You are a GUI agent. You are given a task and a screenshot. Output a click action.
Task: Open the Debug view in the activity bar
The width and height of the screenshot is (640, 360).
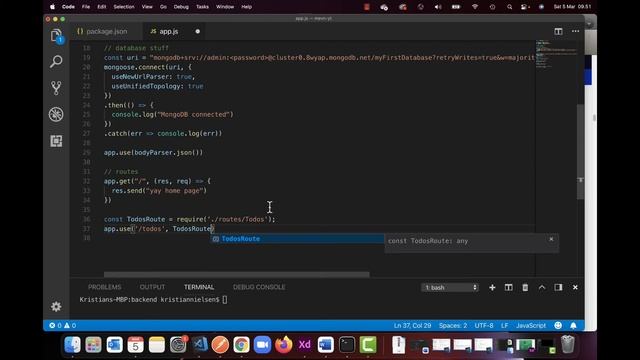pyautogui.click(x=56, y=115)
